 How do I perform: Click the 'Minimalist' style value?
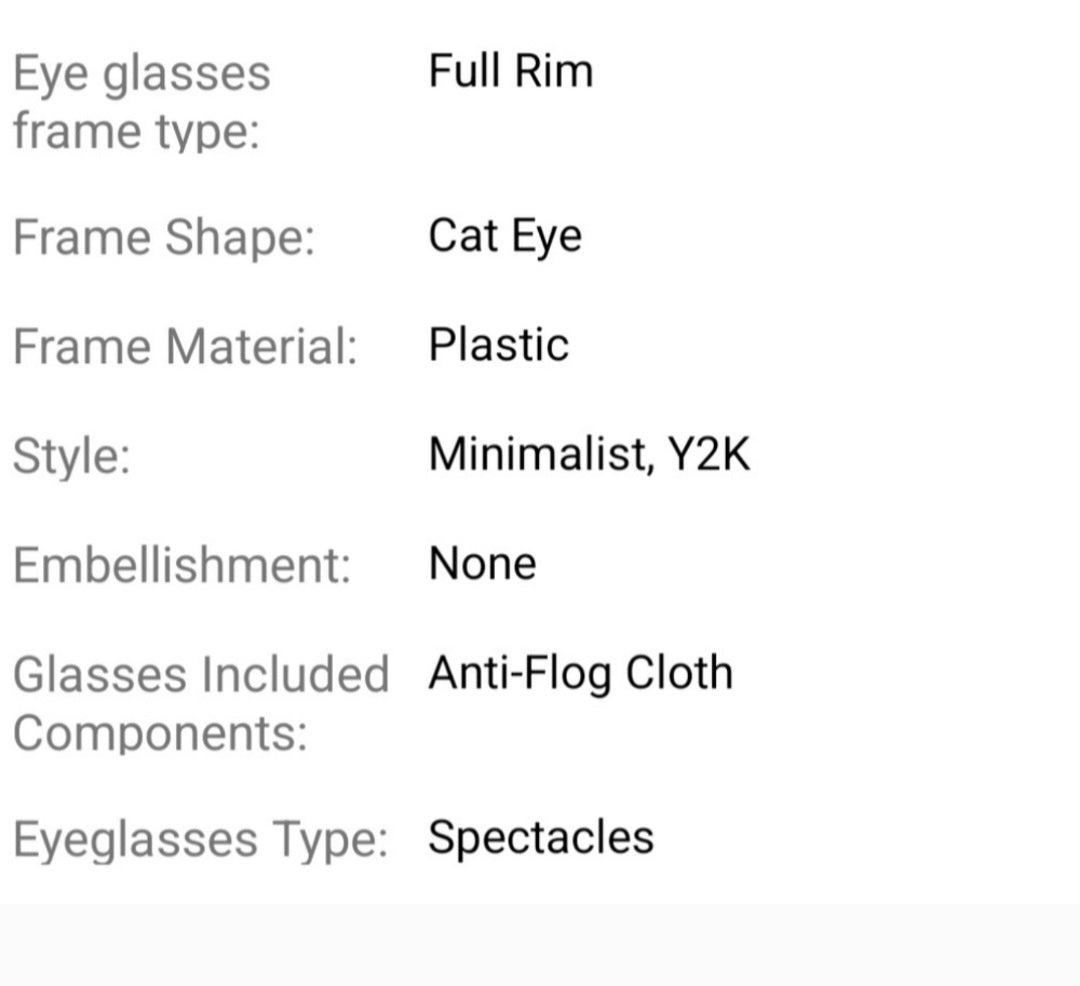coord(537,455)
